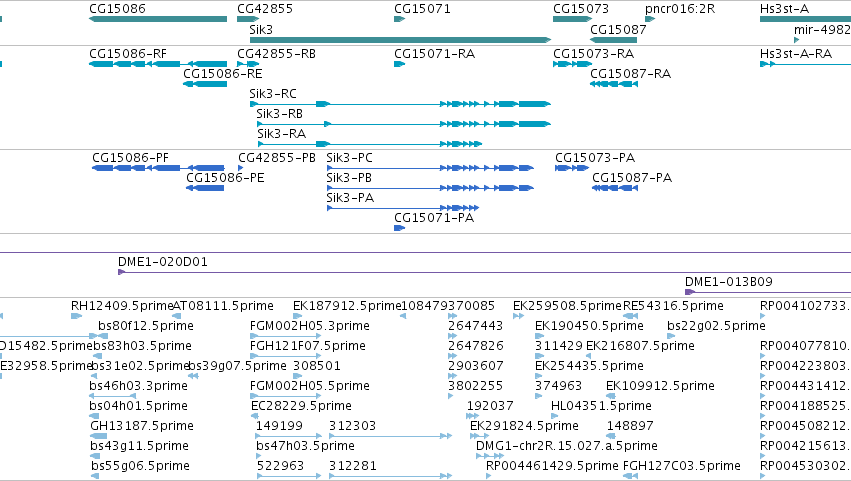The width and height of the screenshot is (851, 481).
Task: Open the DMG1-chr2R.15.027.a.5prime label
Action: 567,447
